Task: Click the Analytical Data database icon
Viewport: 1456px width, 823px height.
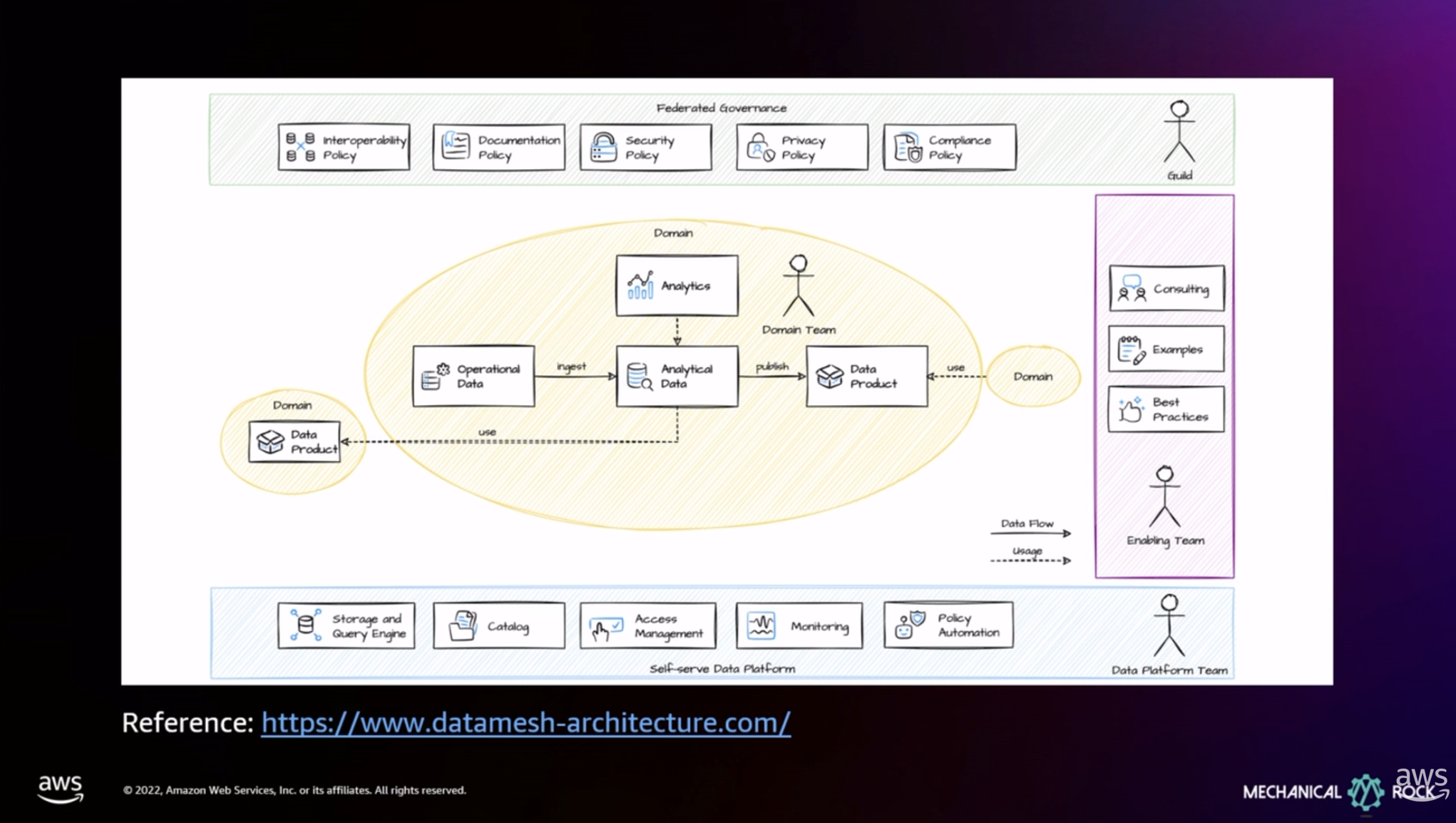Action: [x=637, y=376]
